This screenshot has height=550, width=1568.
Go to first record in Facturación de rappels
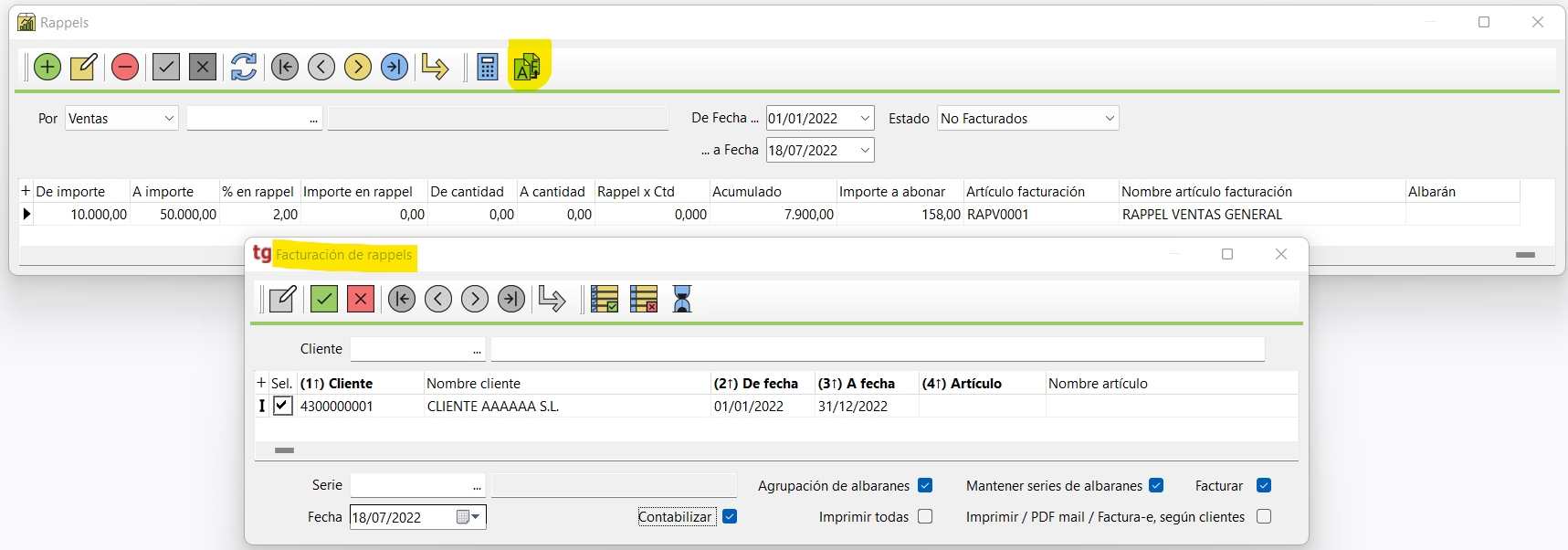click(402, 299)
